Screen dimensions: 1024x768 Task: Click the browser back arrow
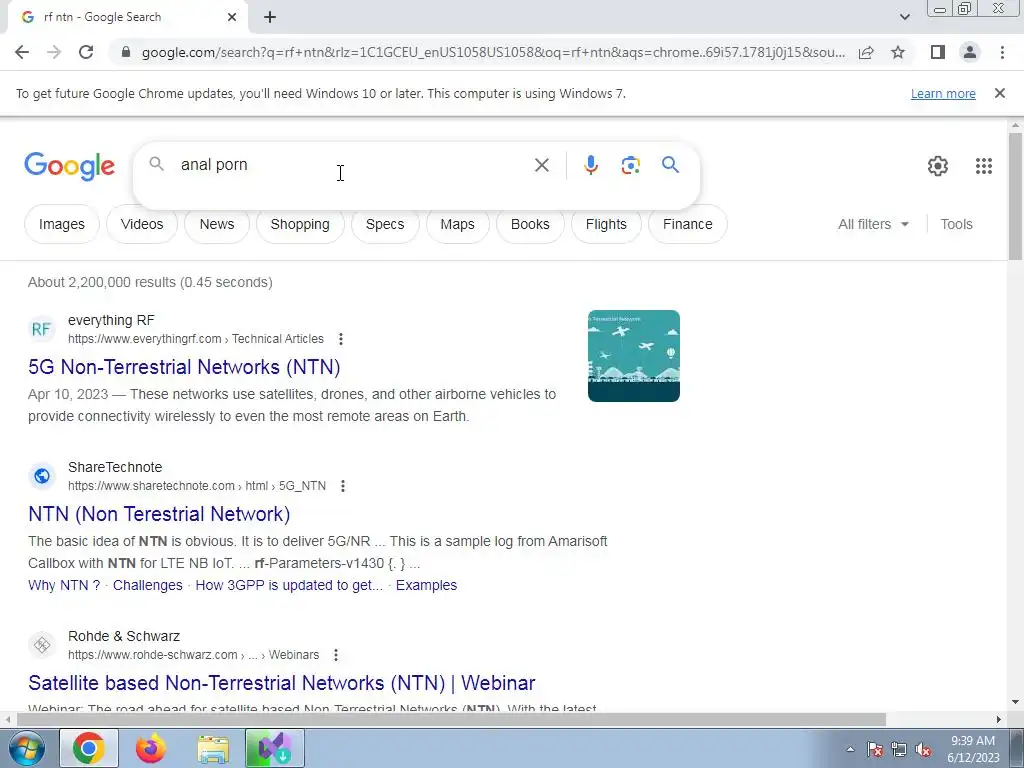tap(22, 52)
